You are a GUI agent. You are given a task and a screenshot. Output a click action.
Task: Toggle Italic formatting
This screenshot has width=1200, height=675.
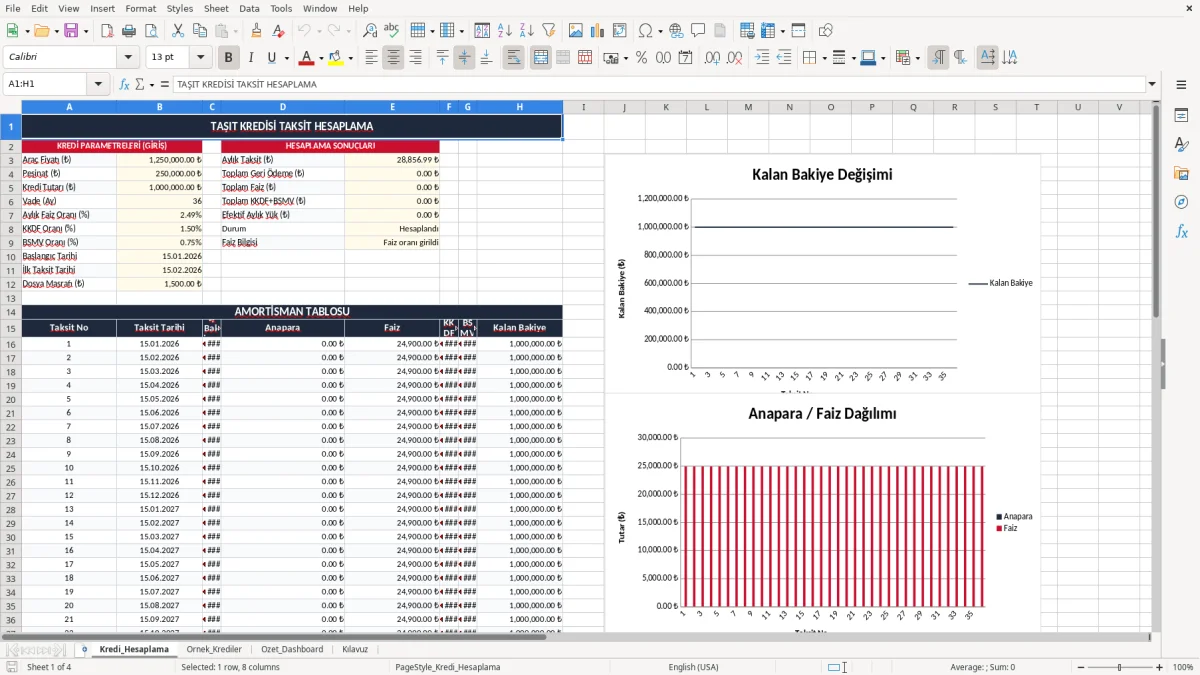(x=251, y=58)
